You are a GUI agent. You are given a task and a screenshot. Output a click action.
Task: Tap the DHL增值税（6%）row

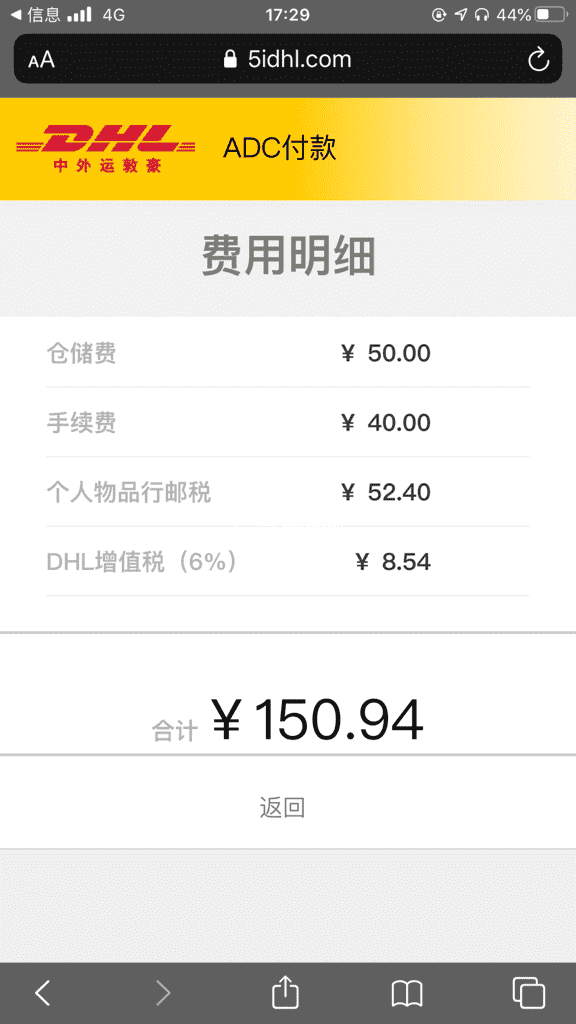click(287, 562)
